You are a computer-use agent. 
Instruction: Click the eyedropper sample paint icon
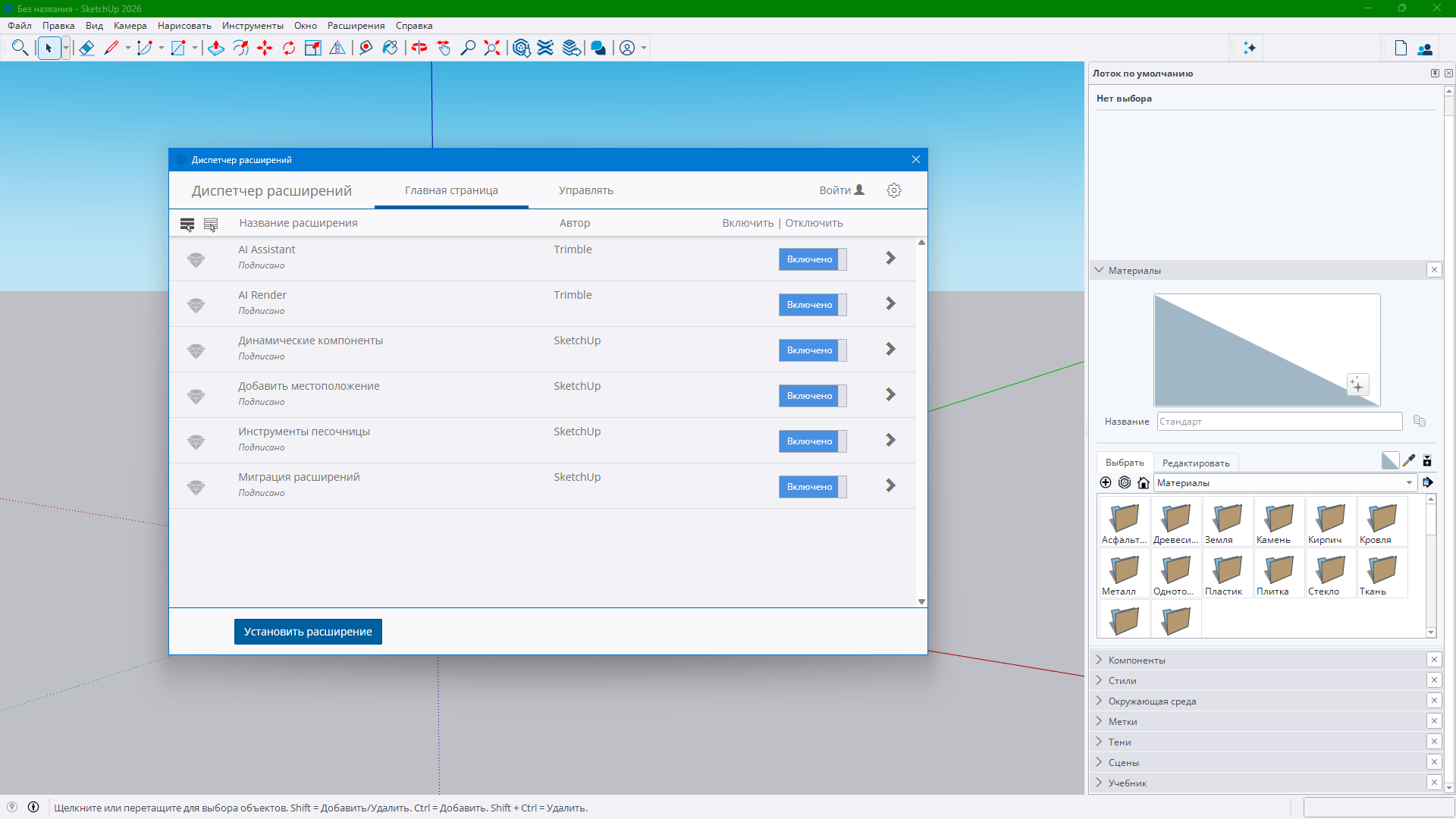1409,460
